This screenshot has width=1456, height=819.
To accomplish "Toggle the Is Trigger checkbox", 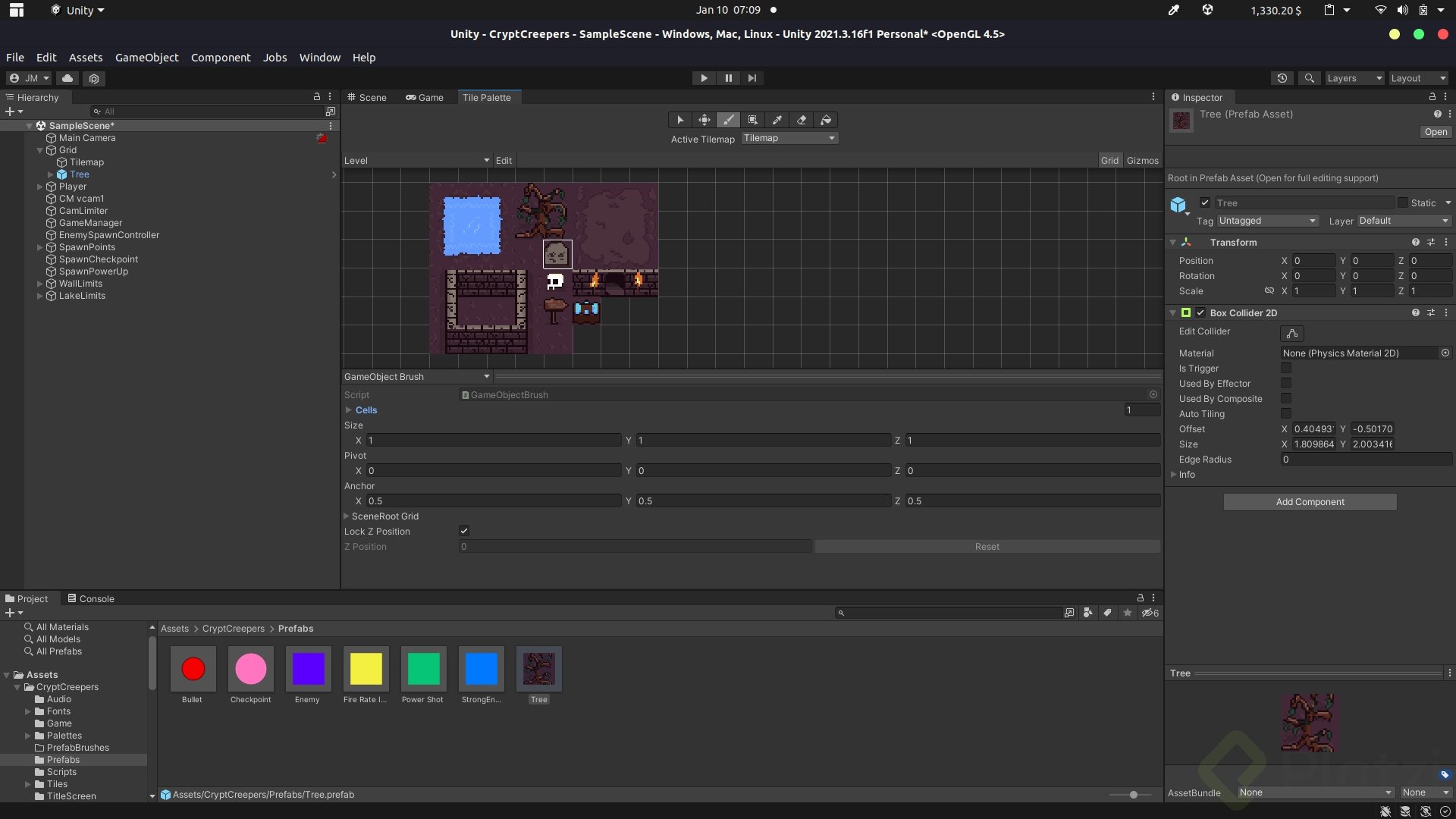I will click(1285, 369).
